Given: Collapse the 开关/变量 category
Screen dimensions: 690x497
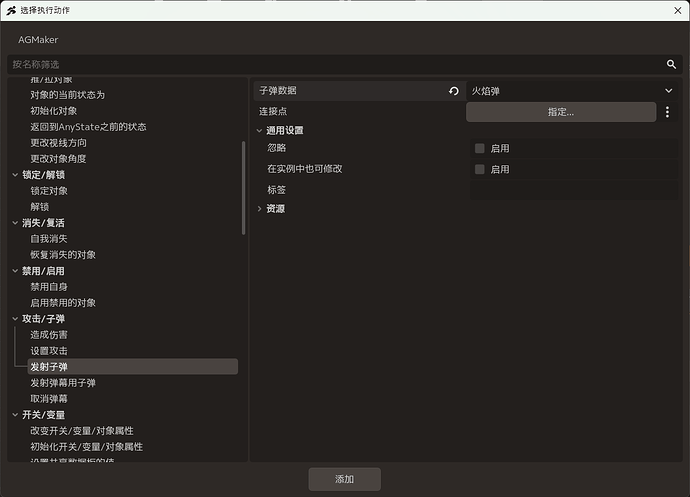Looking at the screenshot, I should (x=15, y=415).
